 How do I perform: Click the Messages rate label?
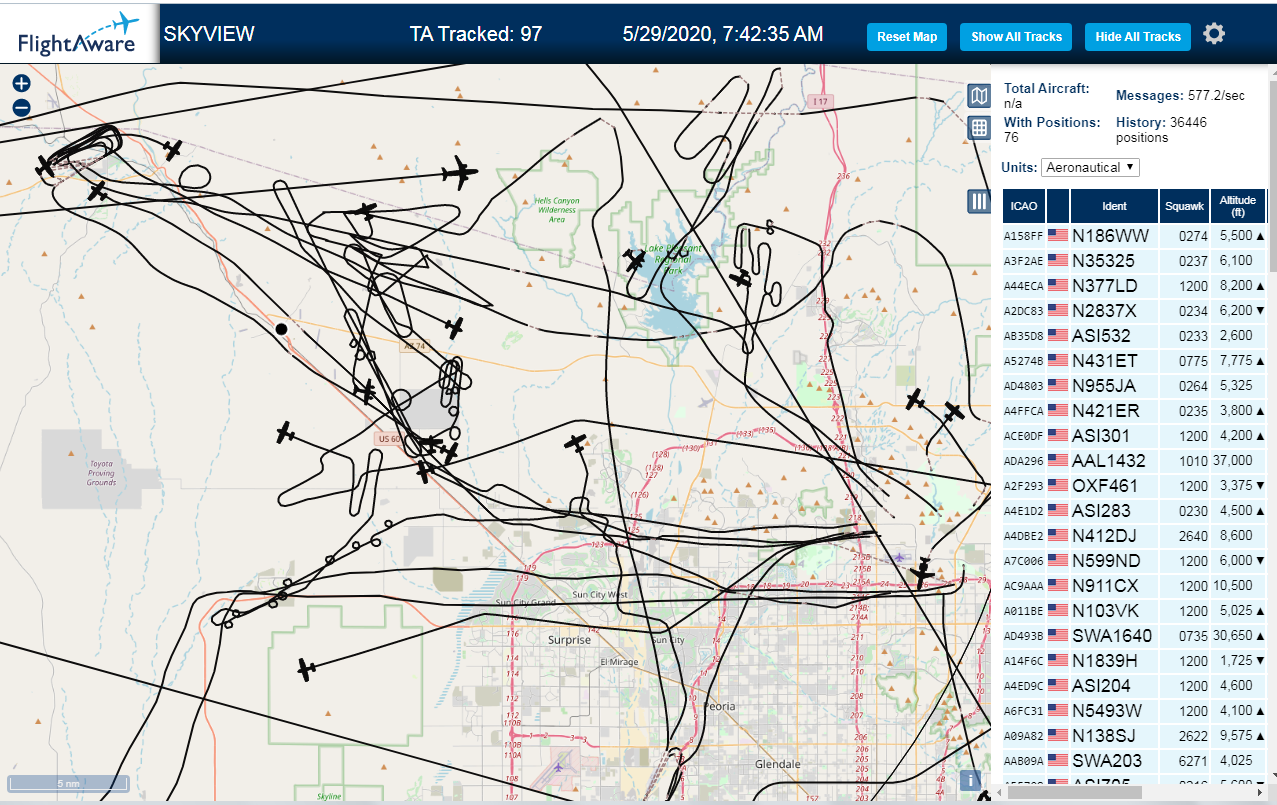[x=1148, y=96]
